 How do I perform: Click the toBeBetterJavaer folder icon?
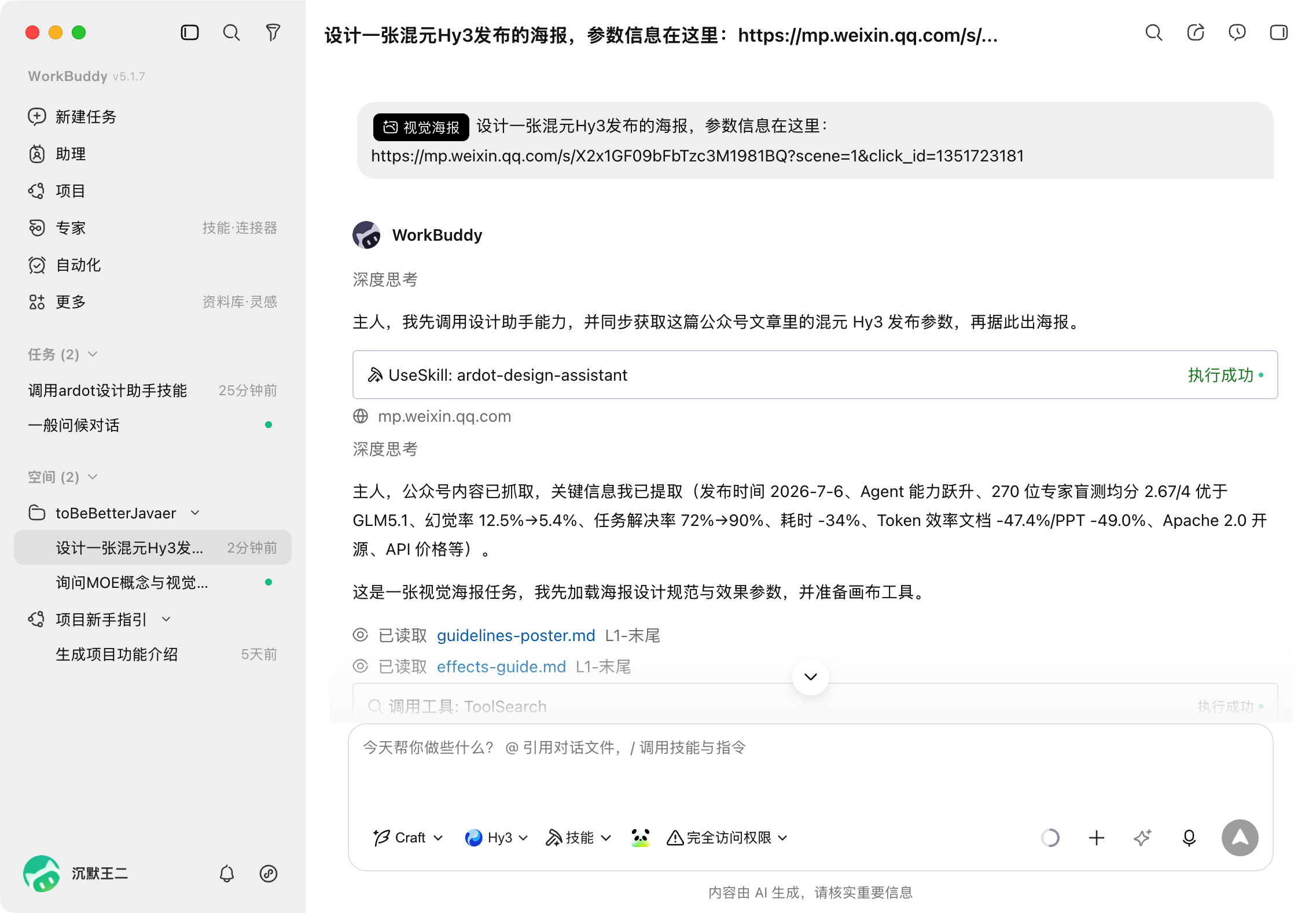click(x=37, y=513)
